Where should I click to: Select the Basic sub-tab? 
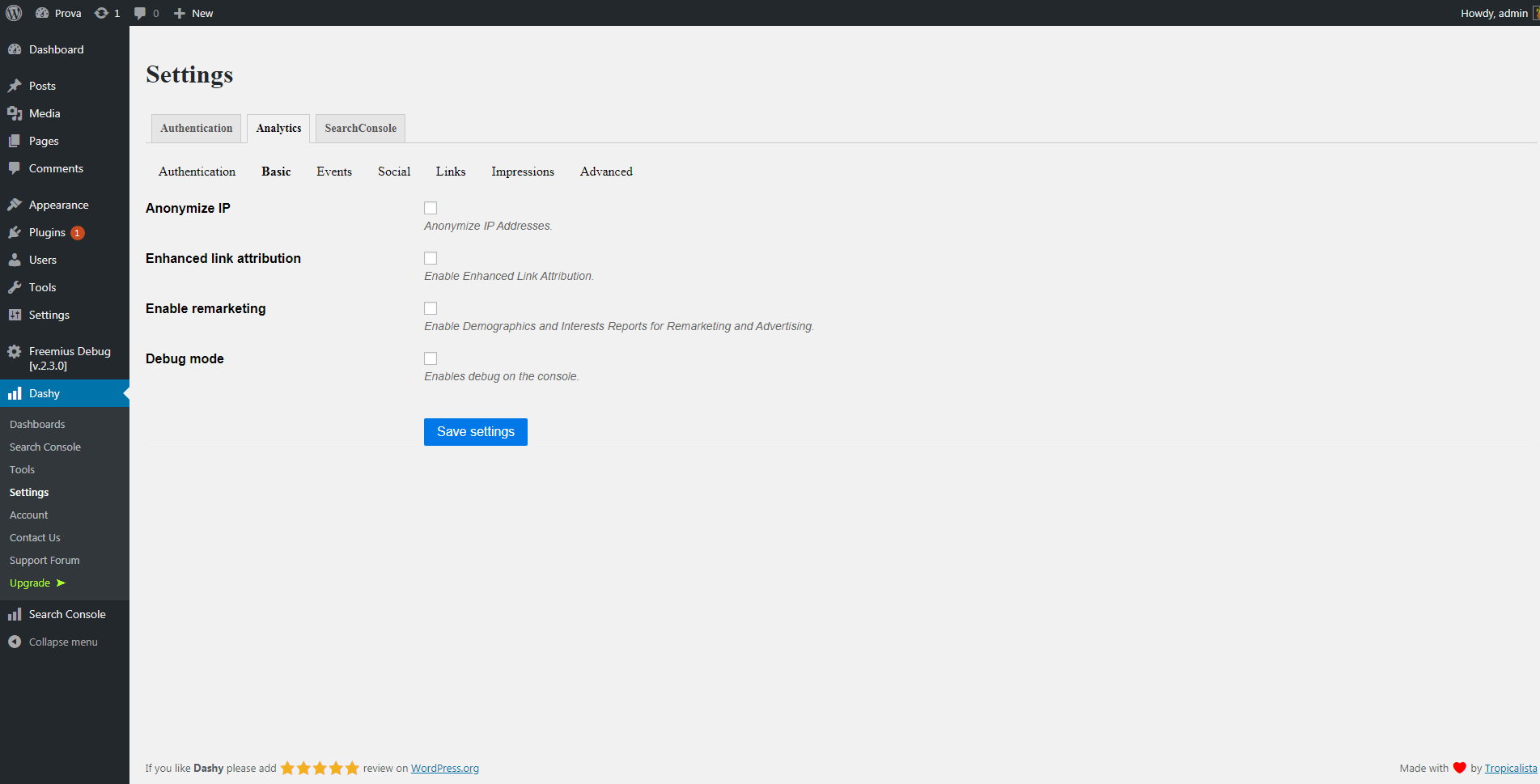click(276, 172)
